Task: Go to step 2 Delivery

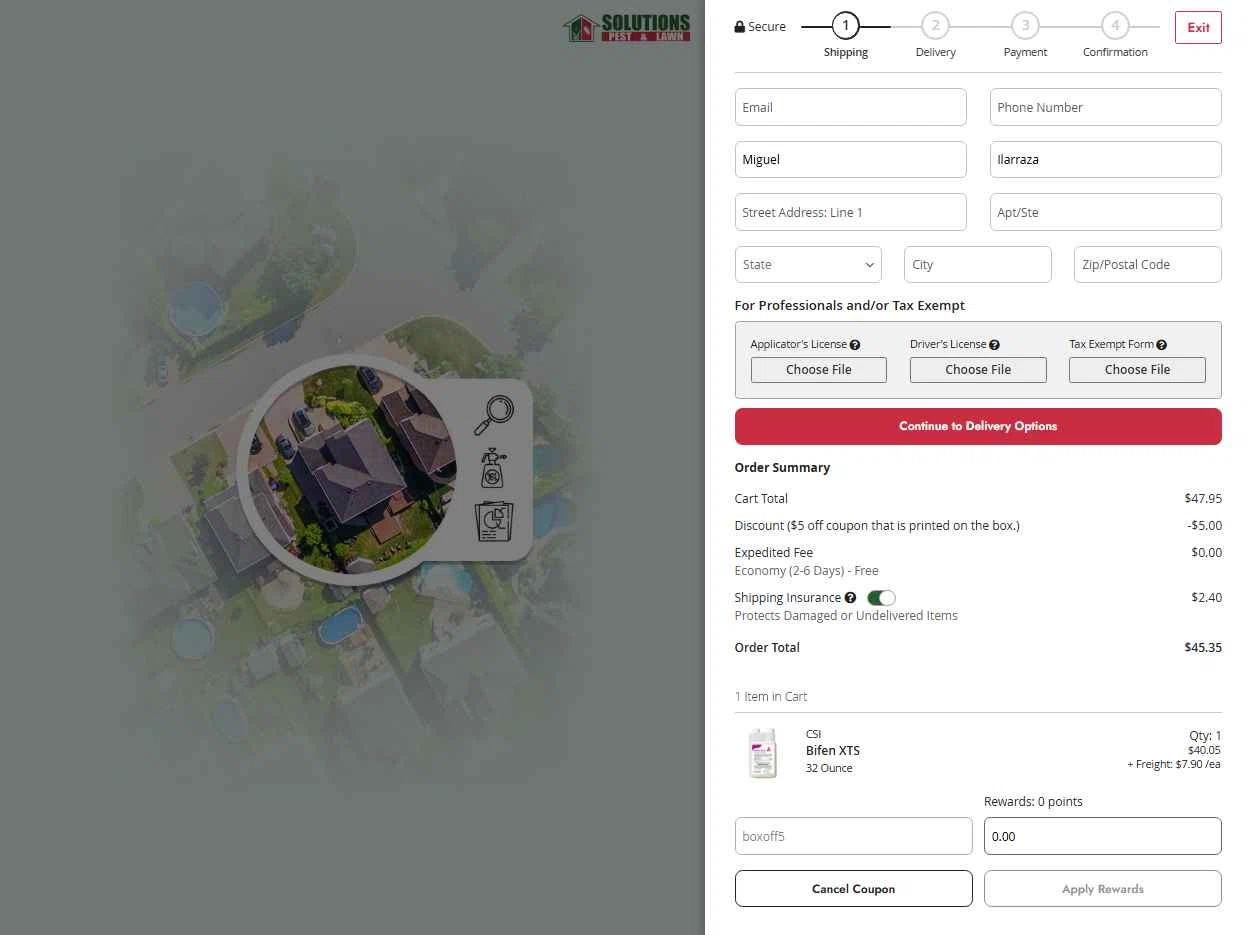Action: tap(935, 26)
